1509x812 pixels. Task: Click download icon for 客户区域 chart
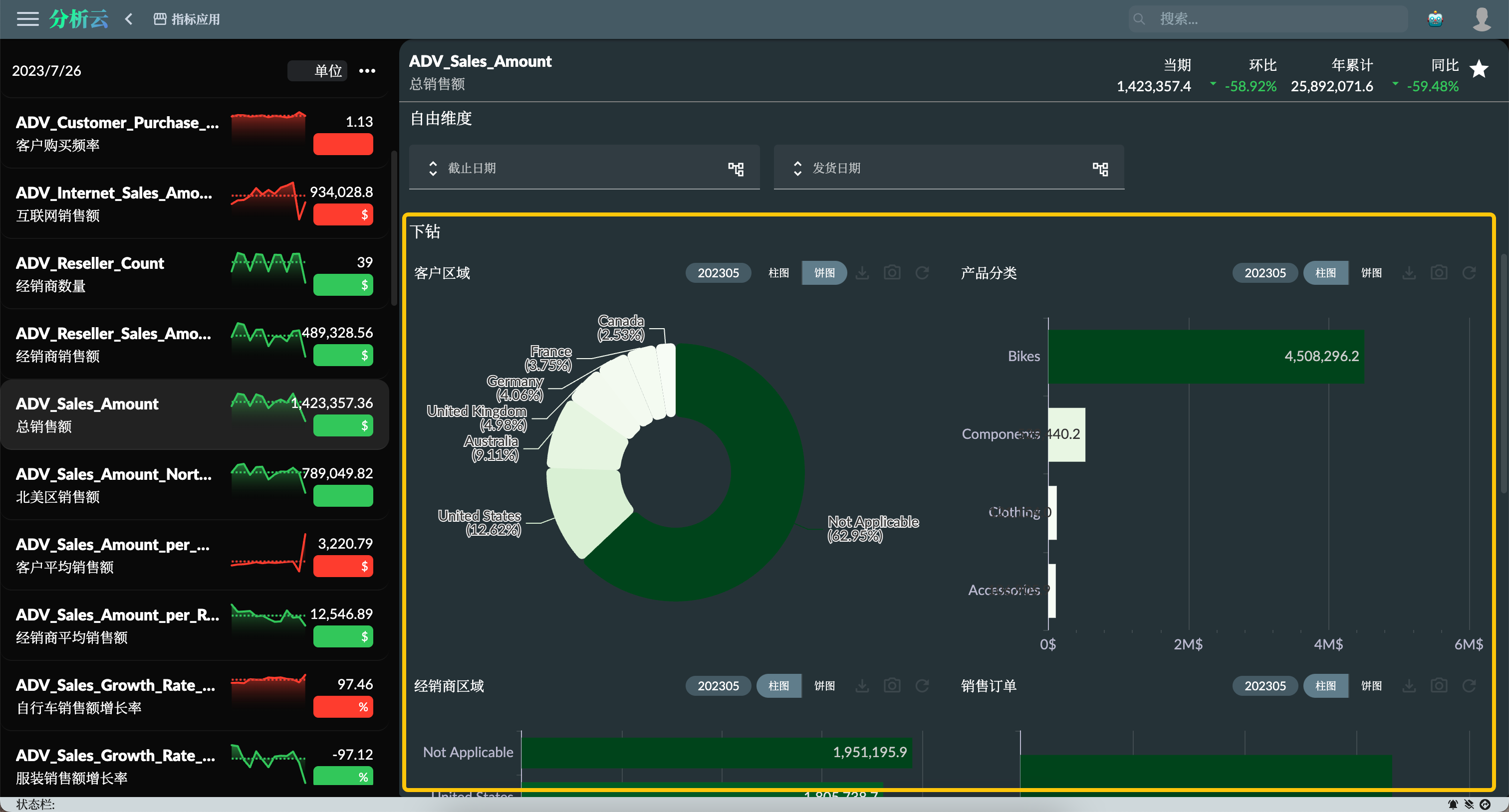tap(862, 273)
